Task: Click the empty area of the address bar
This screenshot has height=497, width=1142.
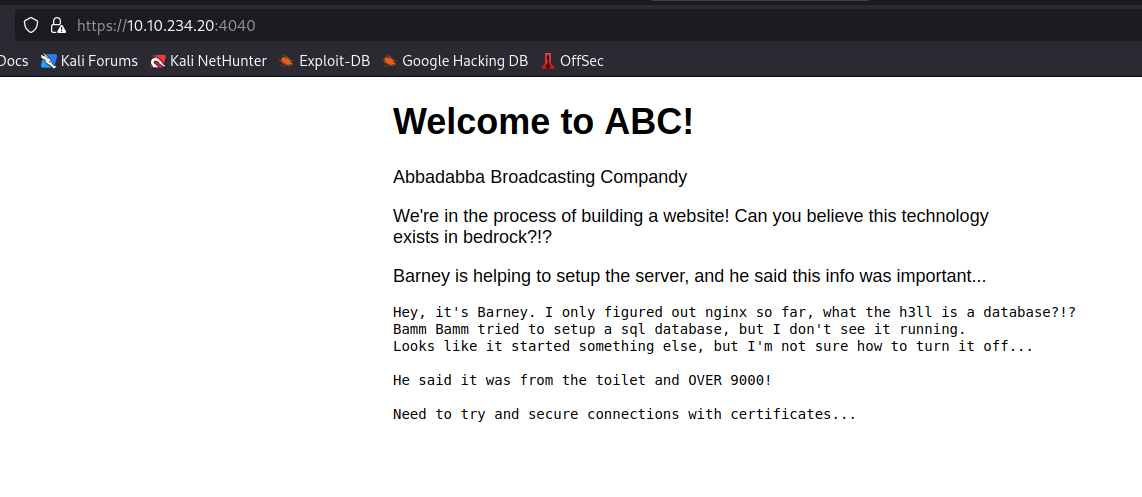Action: tap(700, 25)
